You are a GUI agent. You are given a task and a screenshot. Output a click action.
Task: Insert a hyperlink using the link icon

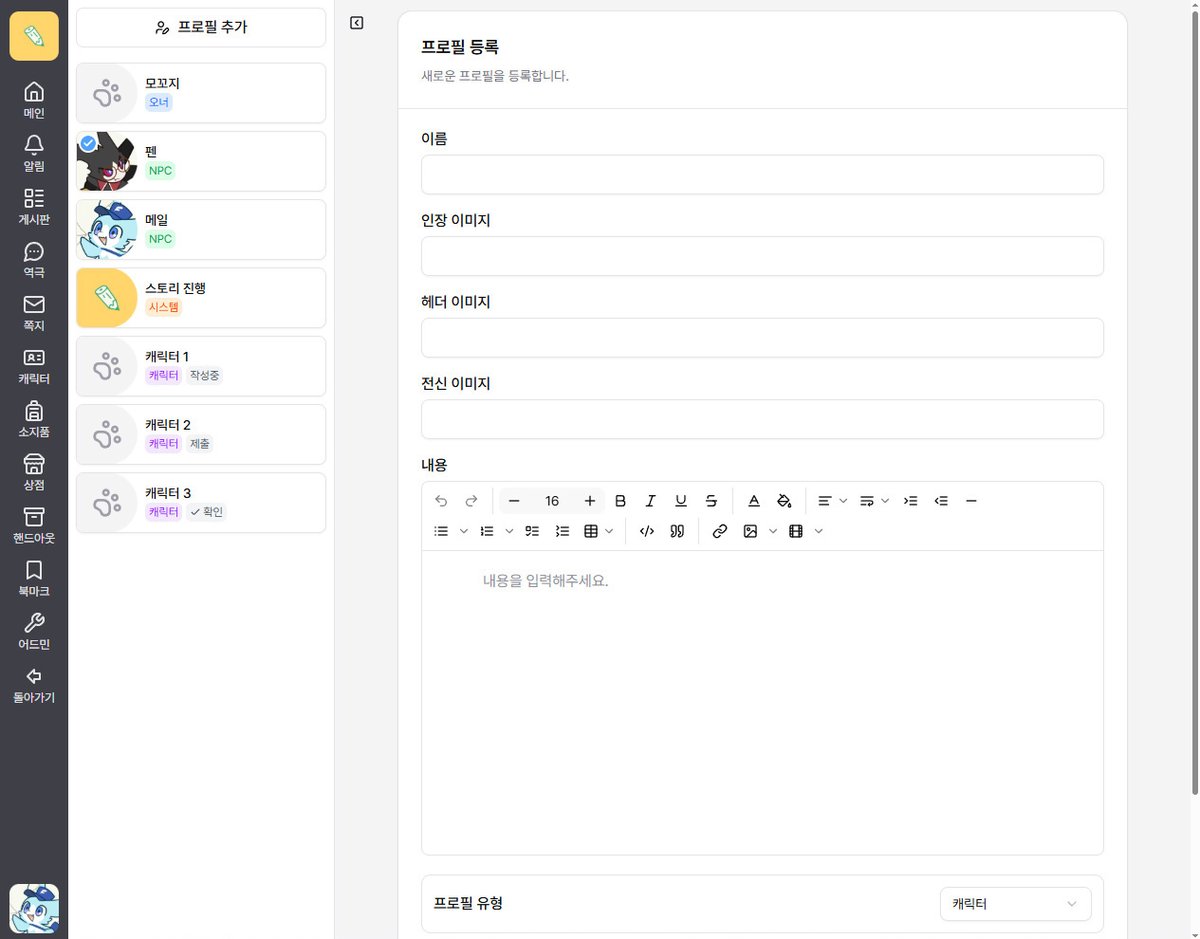719,531
